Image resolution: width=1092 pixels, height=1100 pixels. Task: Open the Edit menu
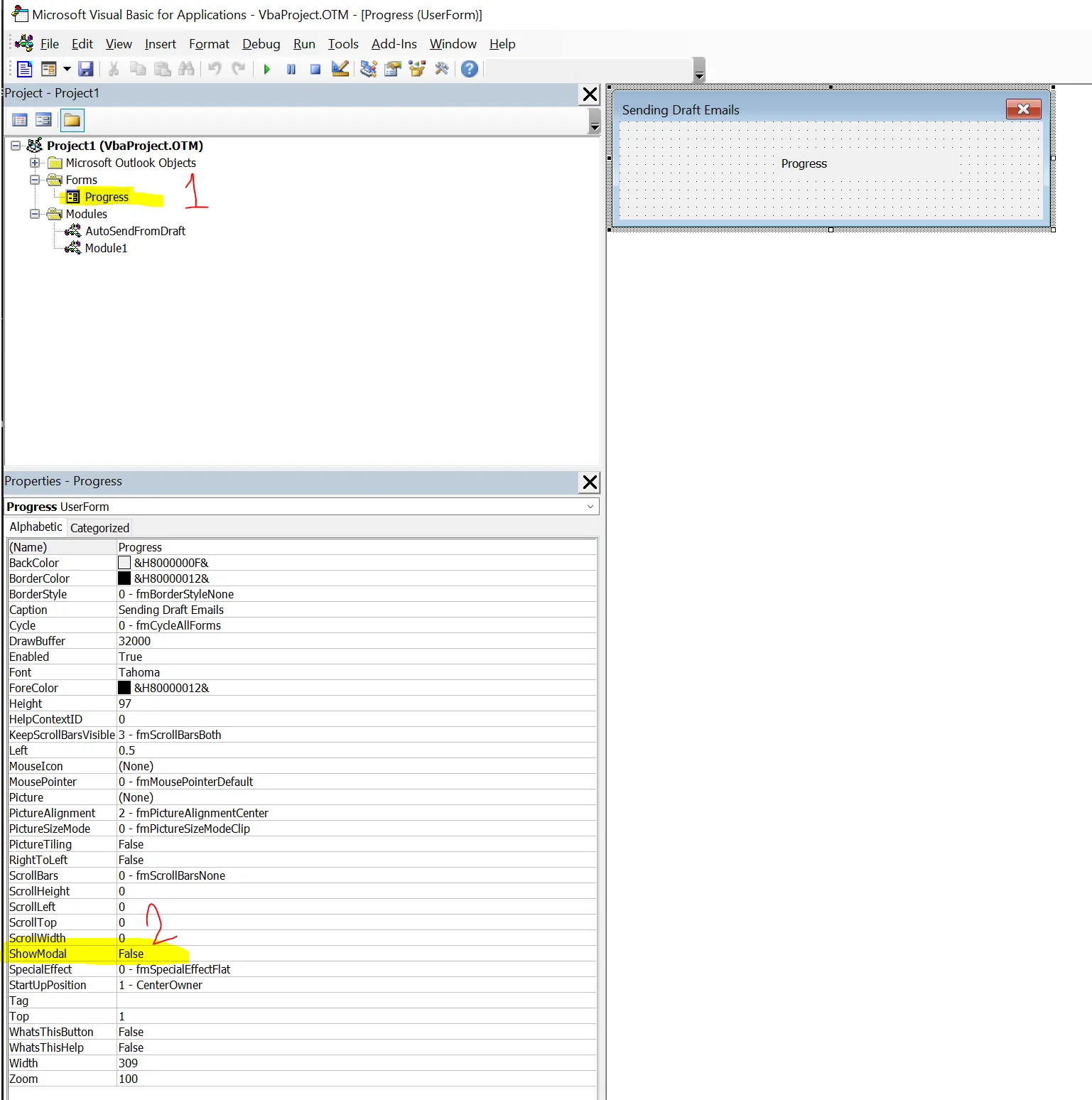pyautogui.click(x=82, y=44)
